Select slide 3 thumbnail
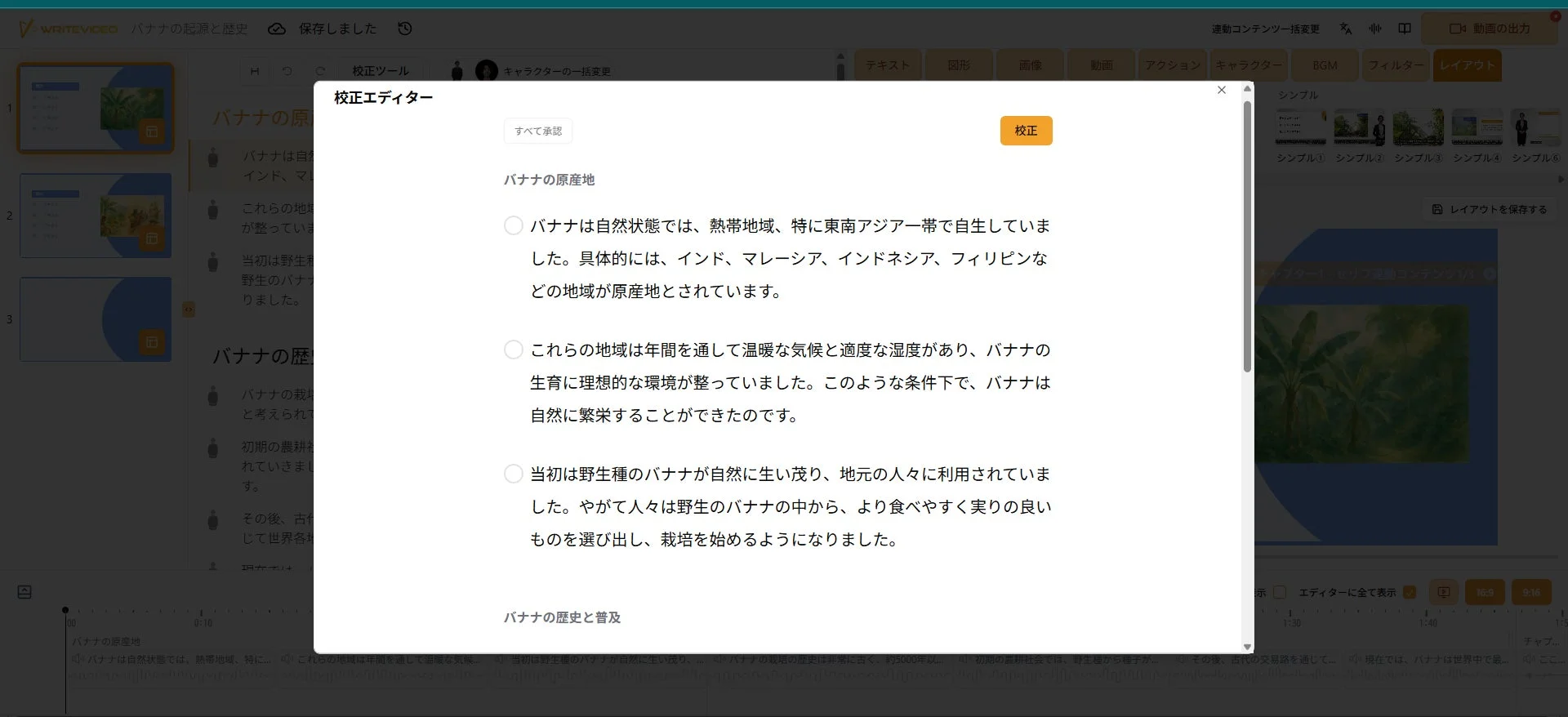Image resolution: width=1568 pixels, height=717 pixels. coord(96,319)
